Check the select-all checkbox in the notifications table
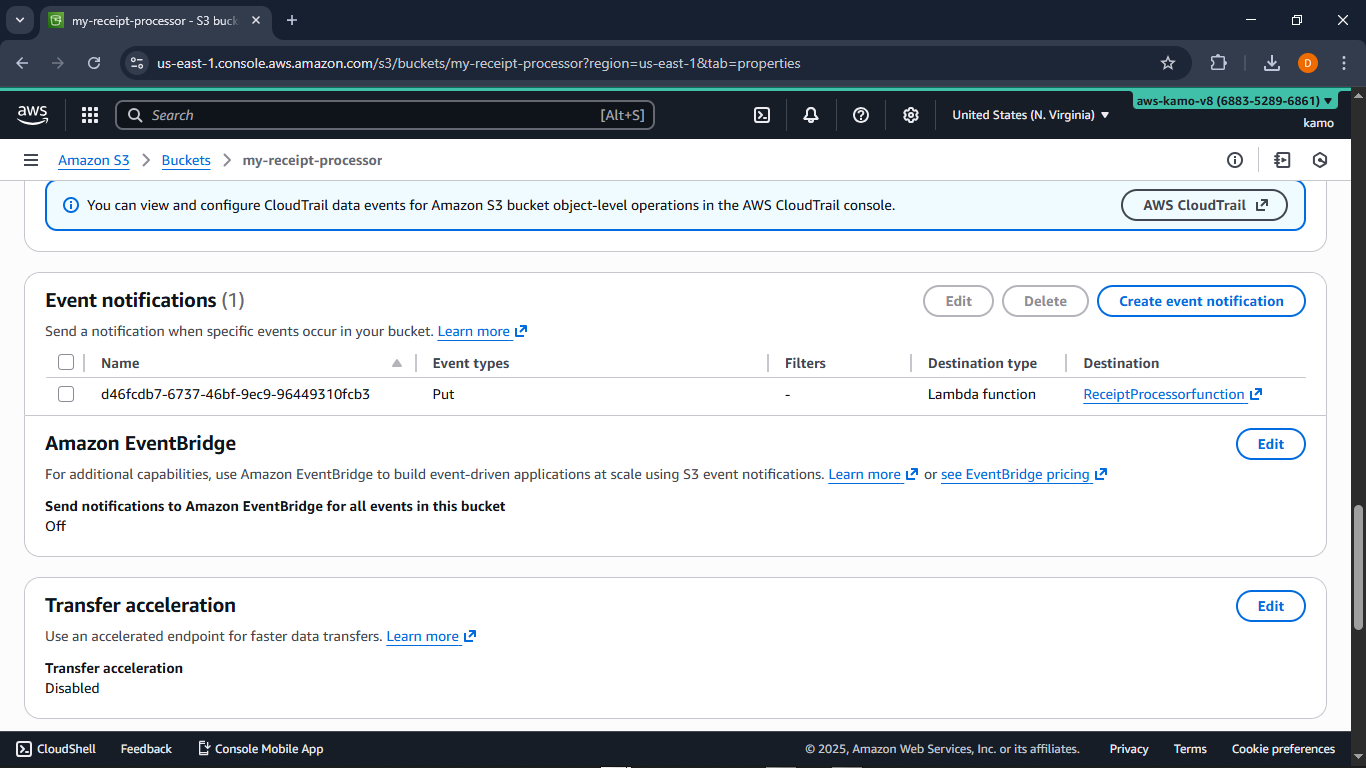 tap(66, 362)
